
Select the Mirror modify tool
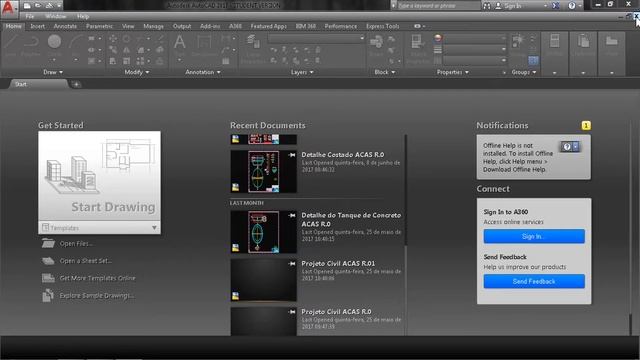(127, 50)
